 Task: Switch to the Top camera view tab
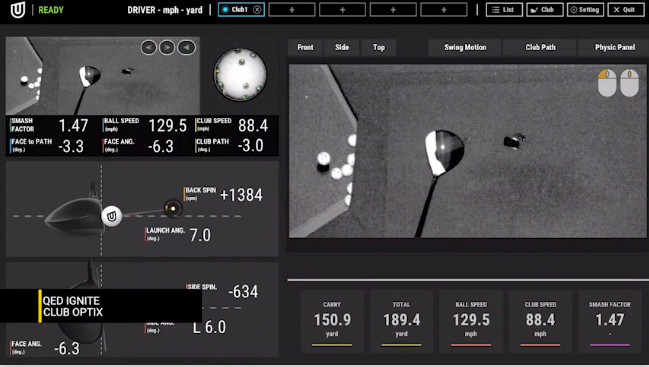coord(379,47)
